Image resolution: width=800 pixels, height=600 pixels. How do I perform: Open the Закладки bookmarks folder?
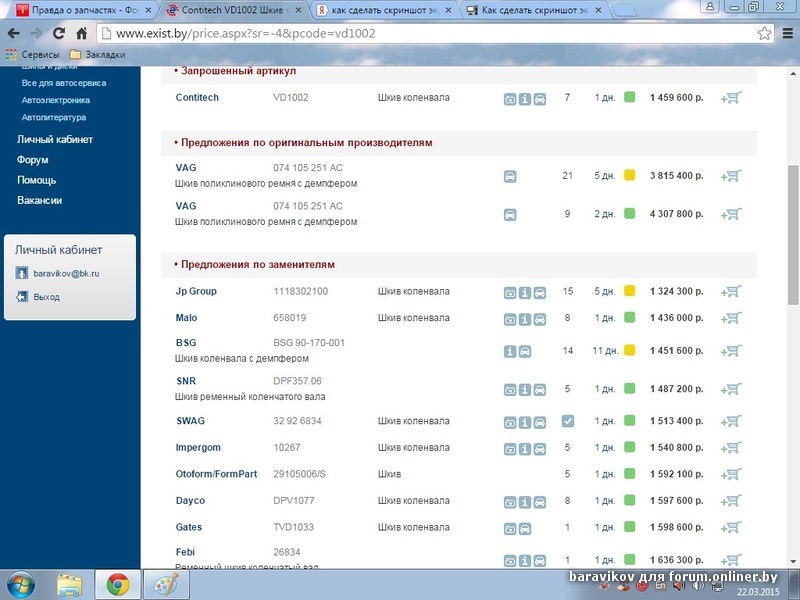tap(97, 54)
